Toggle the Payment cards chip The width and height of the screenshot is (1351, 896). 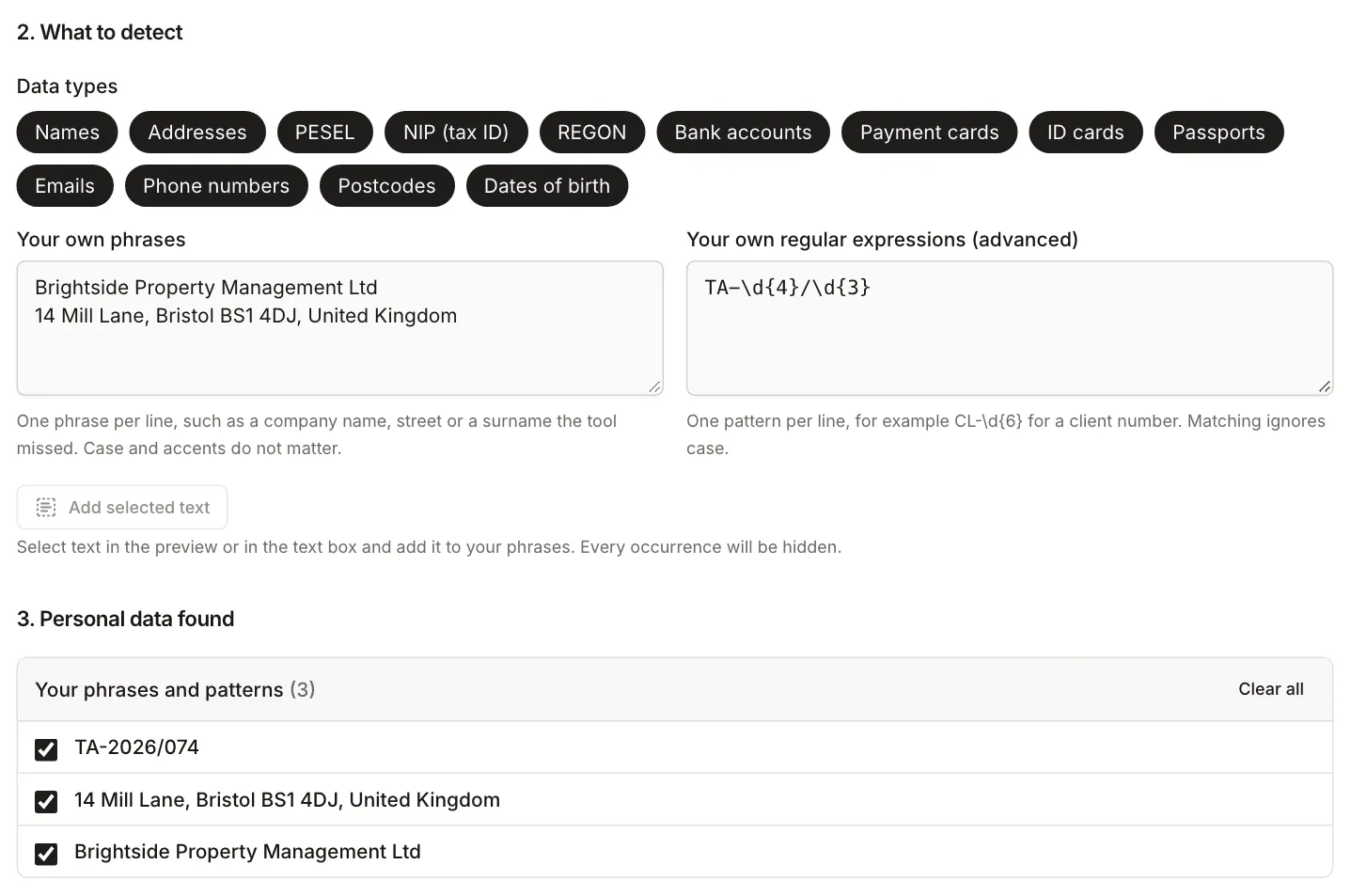click(930, 133)
